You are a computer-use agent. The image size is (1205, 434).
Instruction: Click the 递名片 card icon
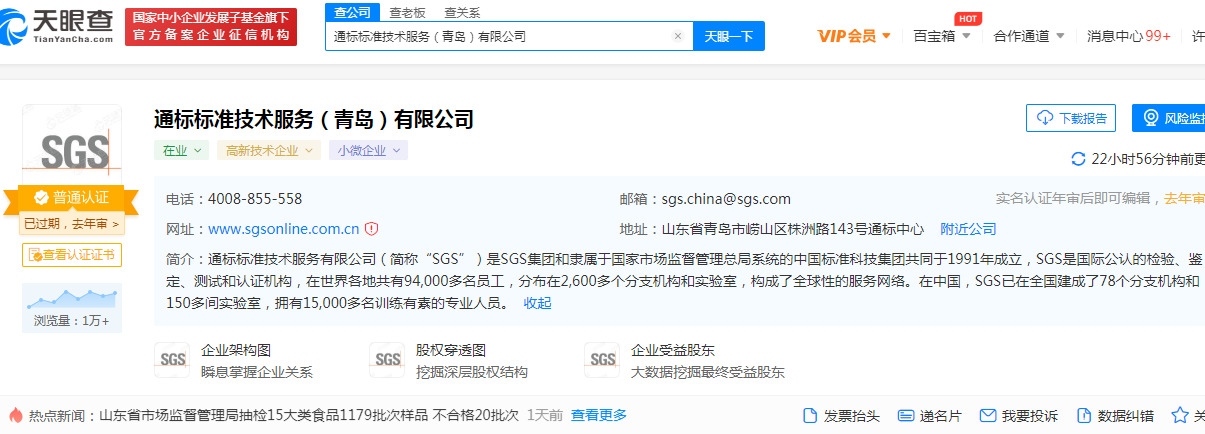[906, 415]
